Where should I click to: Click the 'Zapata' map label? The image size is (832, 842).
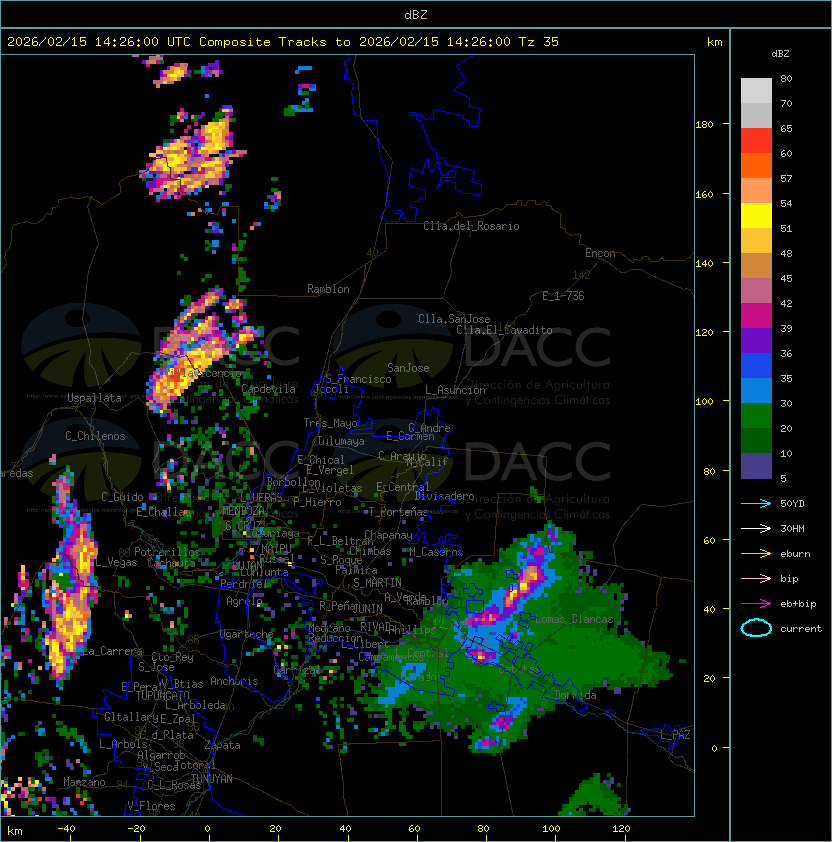(x=222, y=745)
